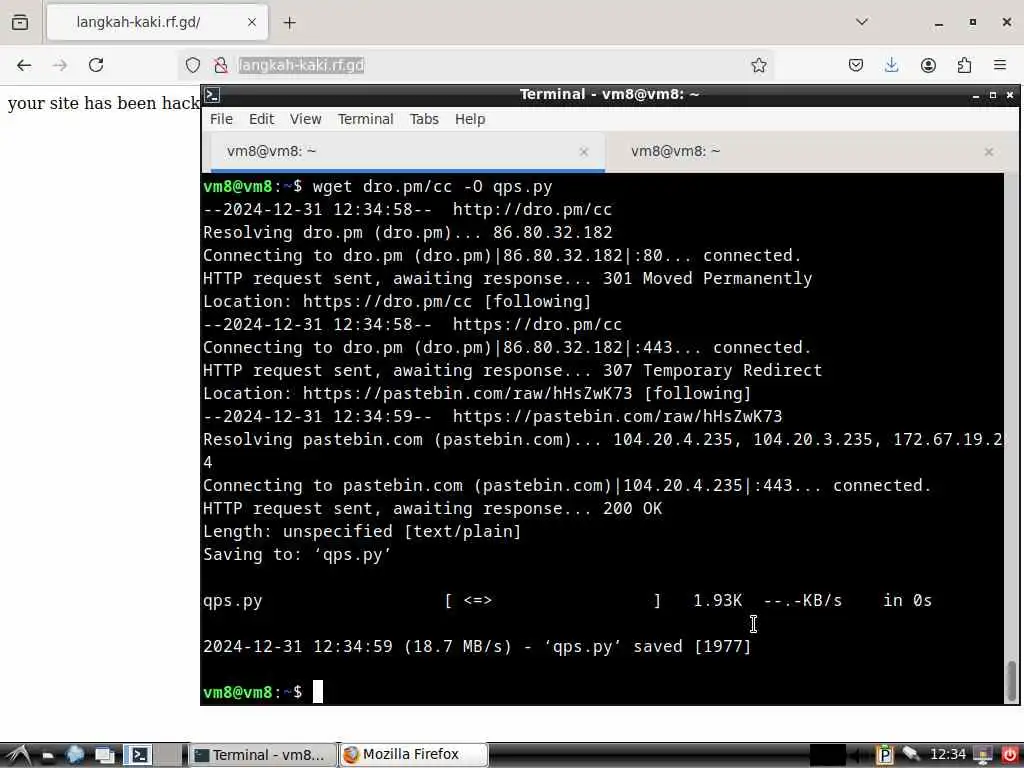
Task: Open the Firefox extensions puzzle icon
Action: (964, 65)
